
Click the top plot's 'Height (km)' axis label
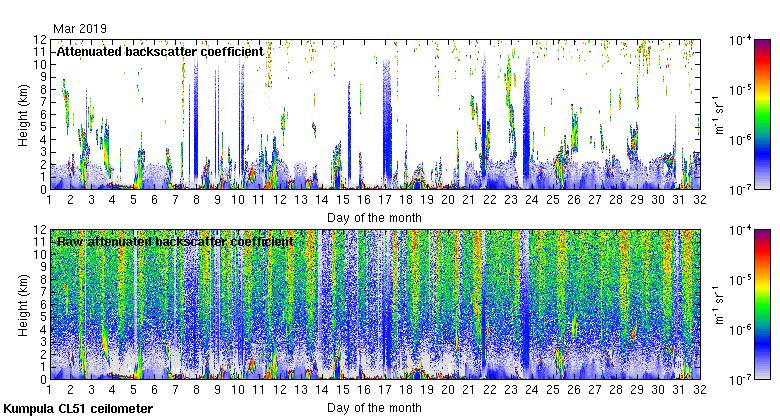[23, 114]
